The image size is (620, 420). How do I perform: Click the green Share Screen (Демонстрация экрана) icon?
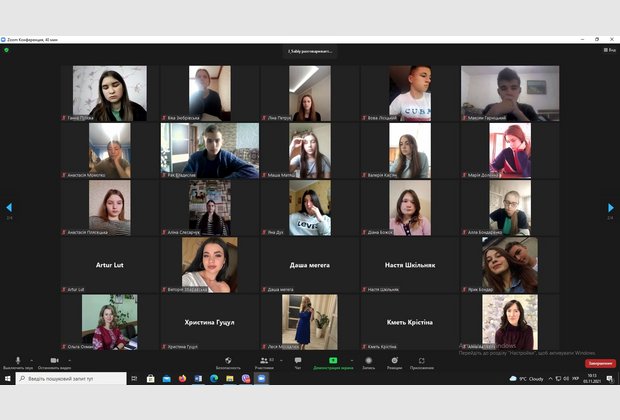pos(333,361)
